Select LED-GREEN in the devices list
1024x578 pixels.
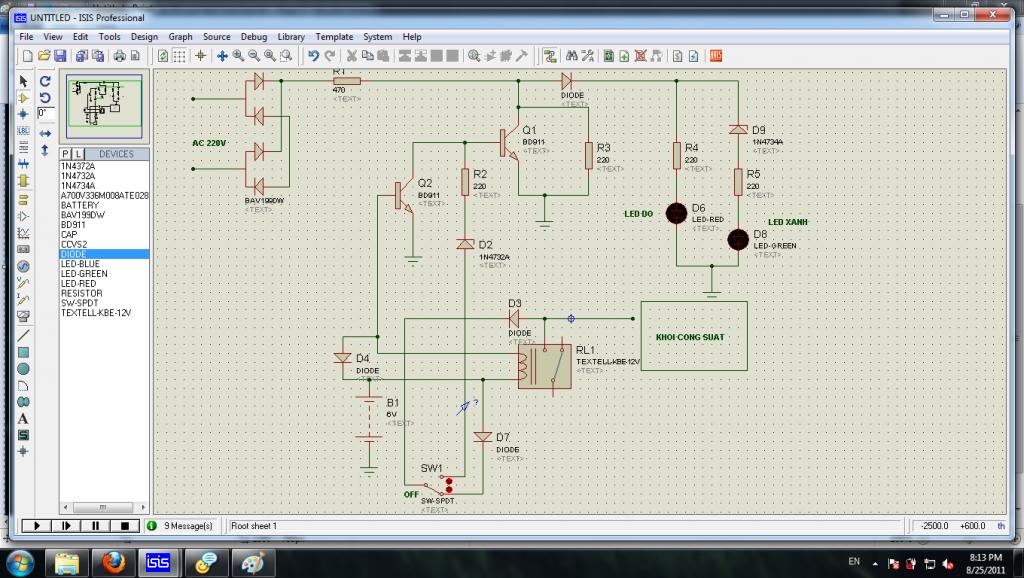click(x=84, y=273)
